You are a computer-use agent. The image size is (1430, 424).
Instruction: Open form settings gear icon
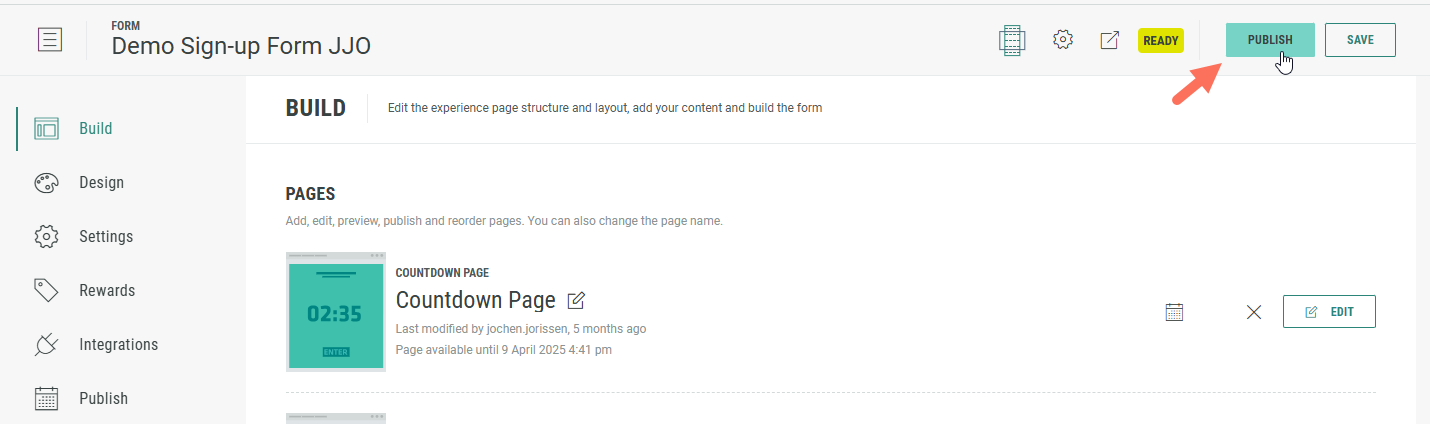click(1063, 40)
